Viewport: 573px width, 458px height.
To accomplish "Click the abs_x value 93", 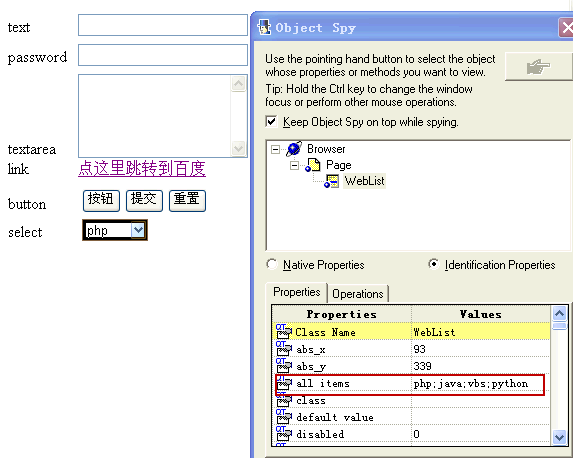I will pos(420,349).
